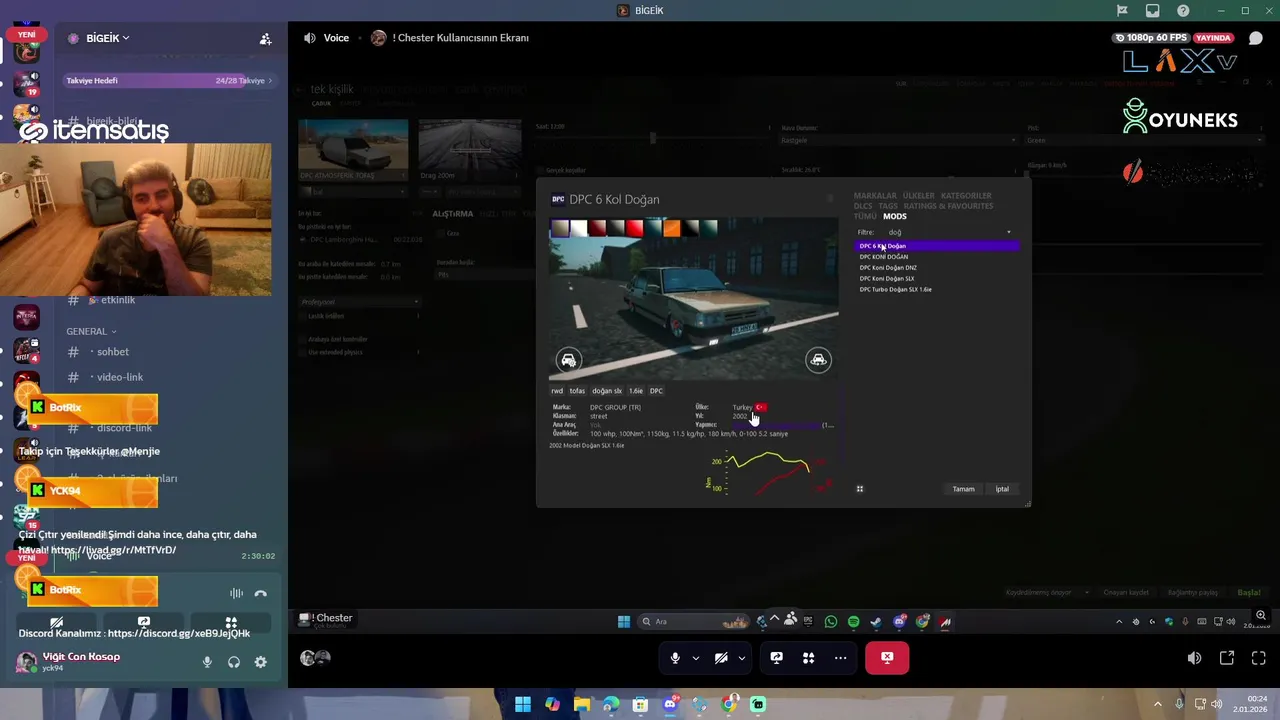The height and width of the screenshot is (720, 1280).
Task: Toggle mute in the user panel
Action: 207,662
